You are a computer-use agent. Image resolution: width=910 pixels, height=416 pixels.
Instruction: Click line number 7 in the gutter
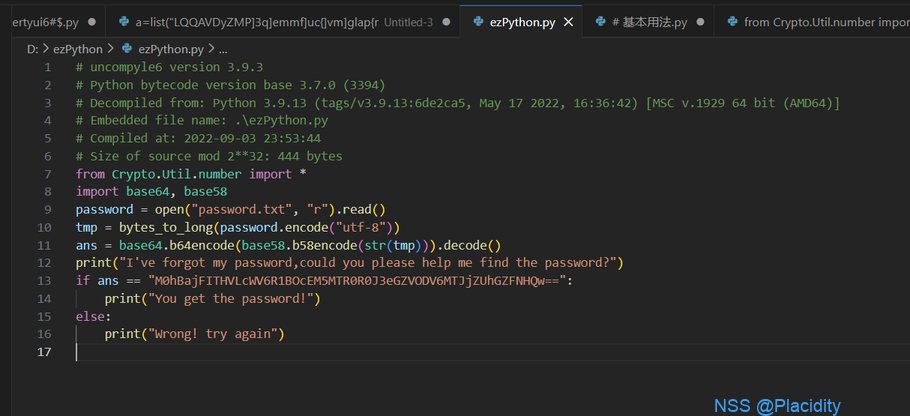click(x=48, y=174)
